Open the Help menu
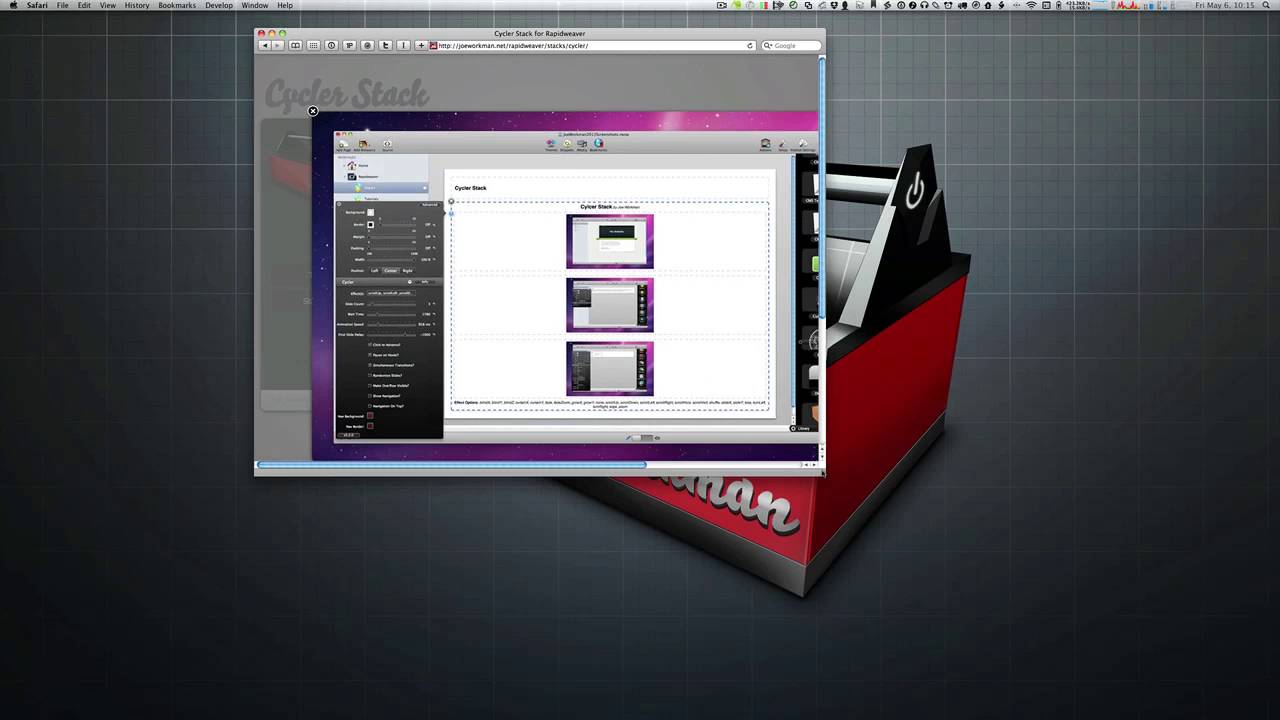Image resolution: width=1280 pixels, height=720 pixels. point(285,6)
